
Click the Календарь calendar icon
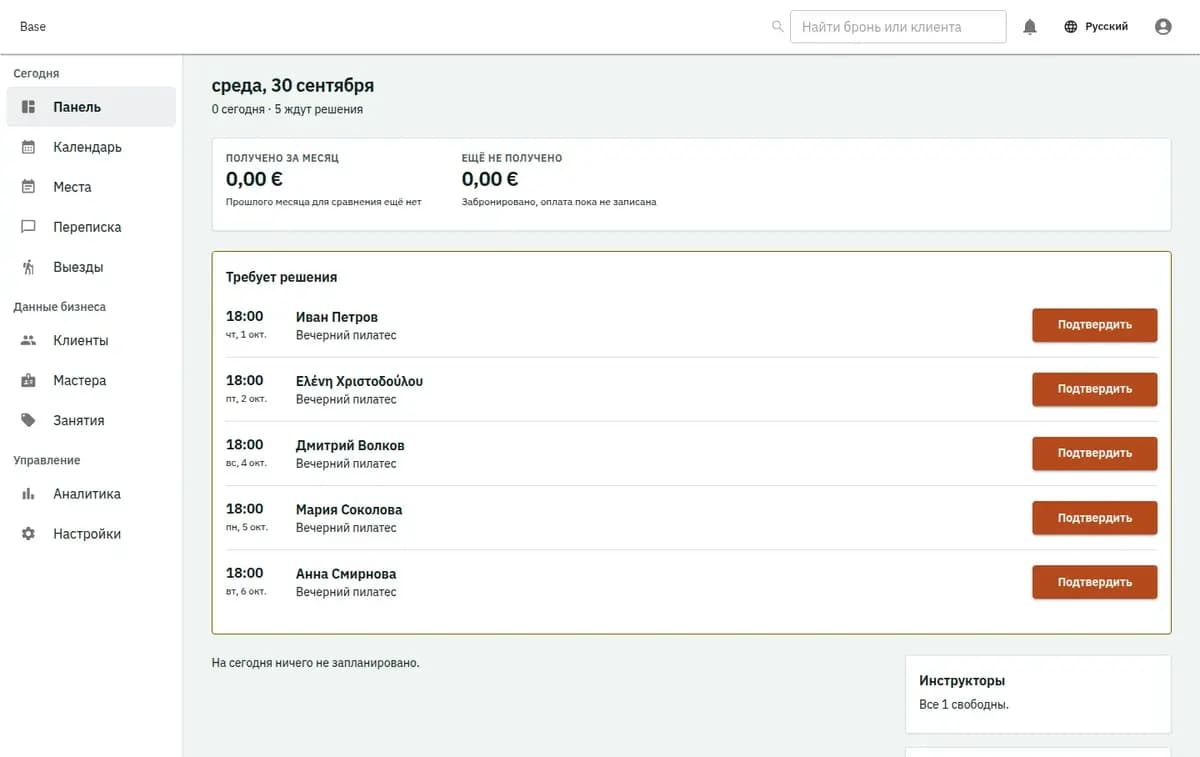pos(29,147)
